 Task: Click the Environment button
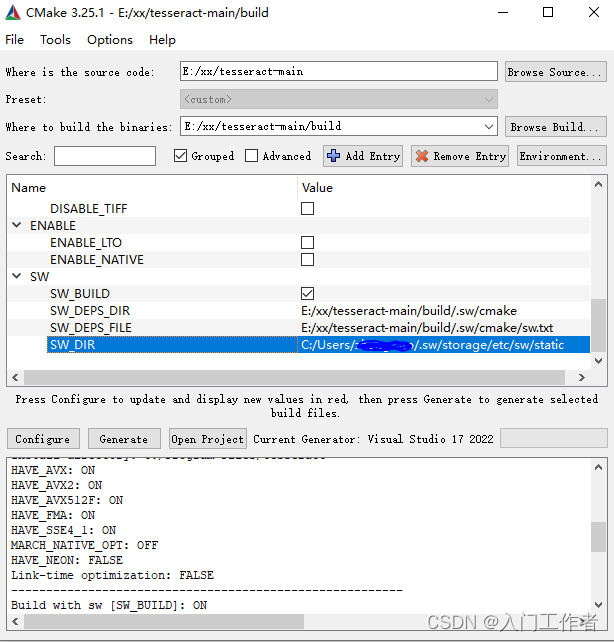click(562, 156)
